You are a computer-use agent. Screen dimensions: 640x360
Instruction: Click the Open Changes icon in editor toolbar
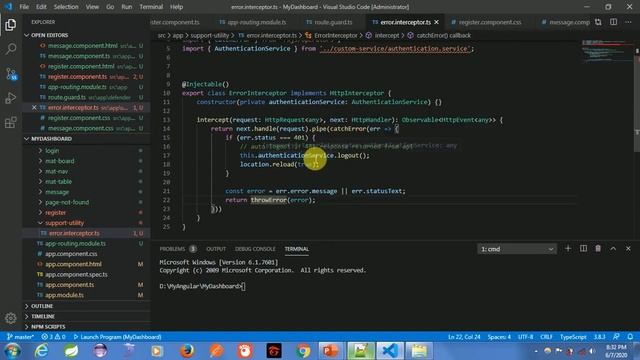pos(598,22)
